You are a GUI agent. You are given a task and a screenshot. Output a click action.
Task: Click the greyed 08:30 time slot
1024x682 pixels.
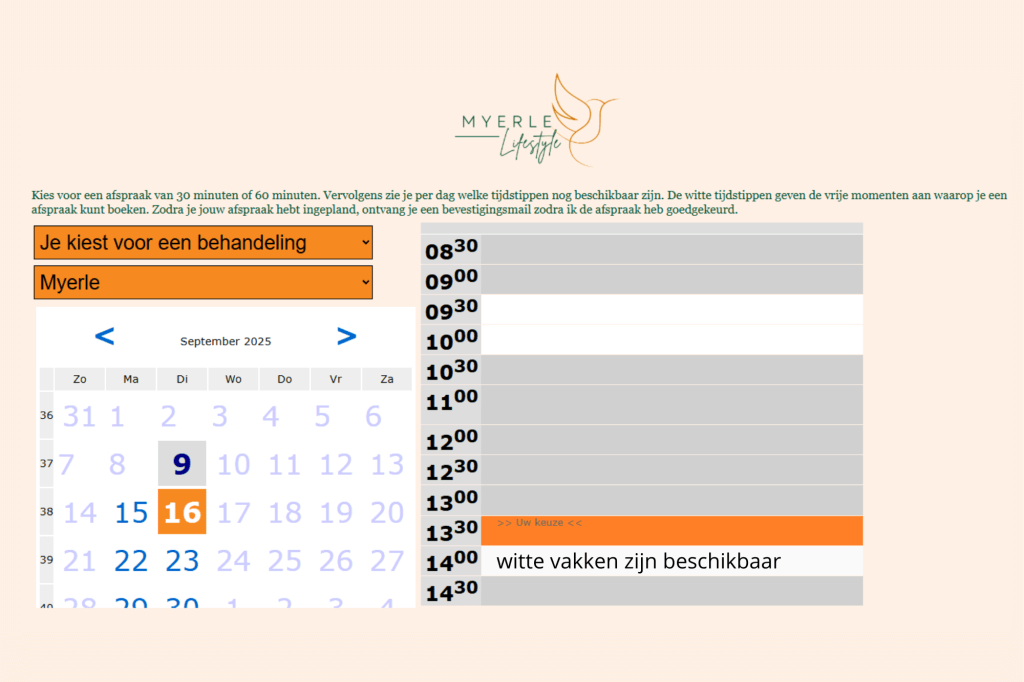(671, 249)
